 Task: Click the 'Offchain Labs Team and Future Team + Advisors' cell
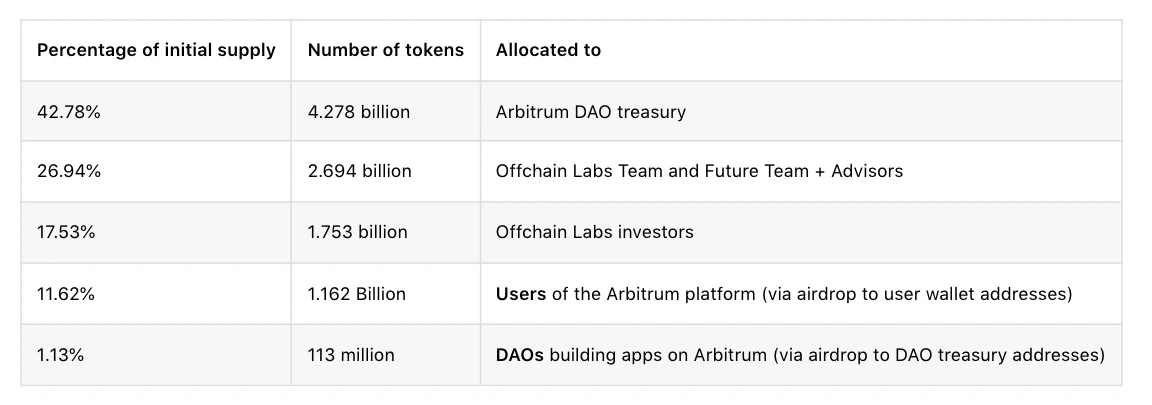[801, 171]
